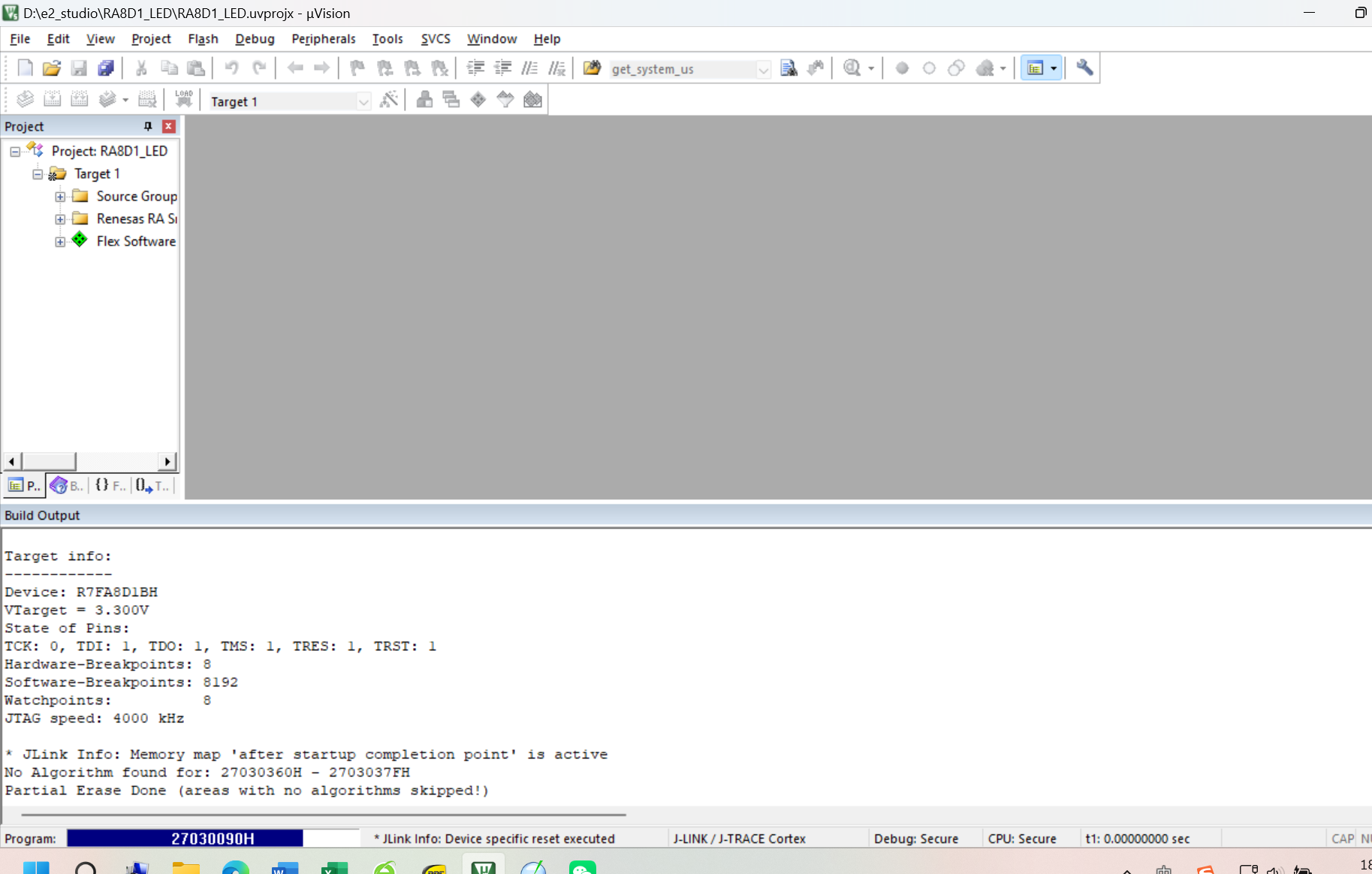This screenshot has width=1372, height=874.
Task: Toggle auto-hide pin on Project panel
Action: click(x=148, y=126)
